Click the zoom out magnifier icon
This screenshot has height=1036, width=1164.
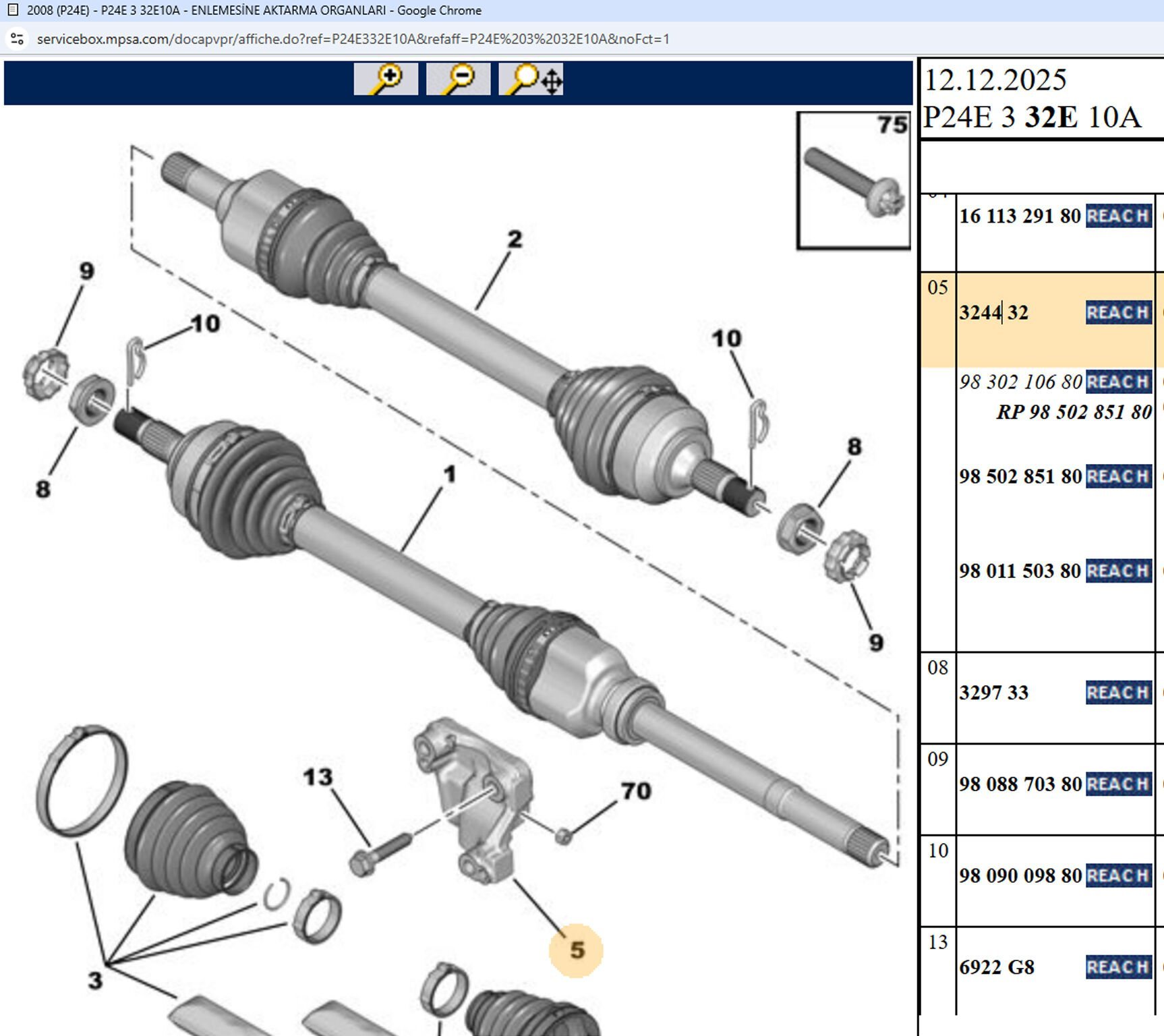click(458, 80)
